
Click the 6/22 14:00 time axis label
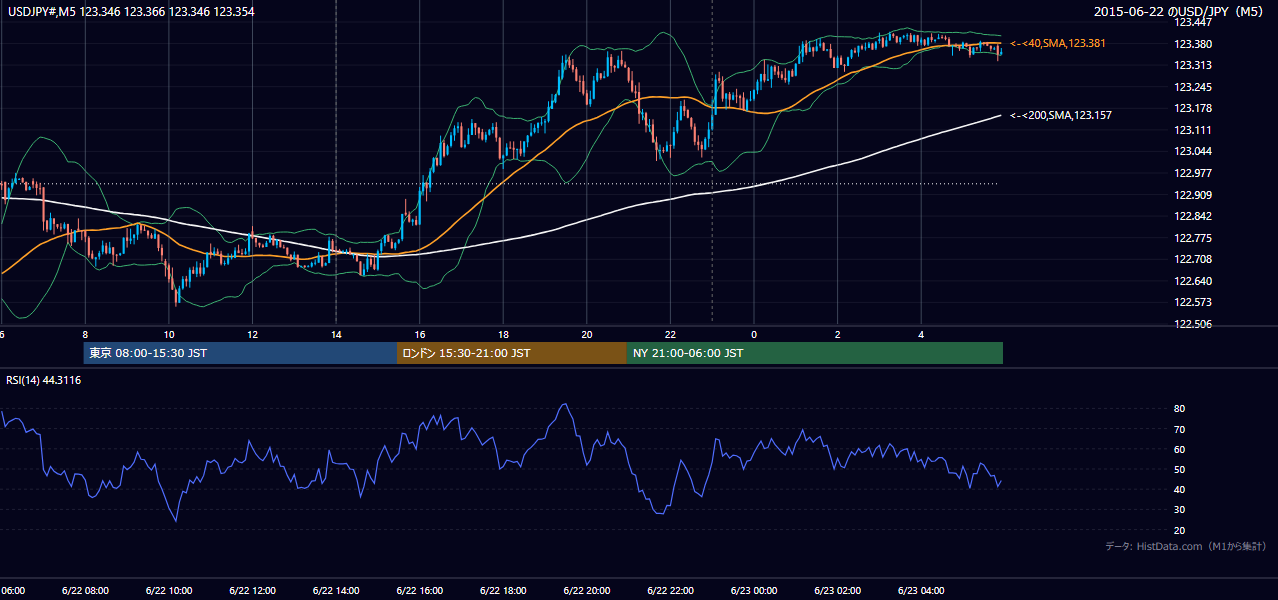[335, 591]
